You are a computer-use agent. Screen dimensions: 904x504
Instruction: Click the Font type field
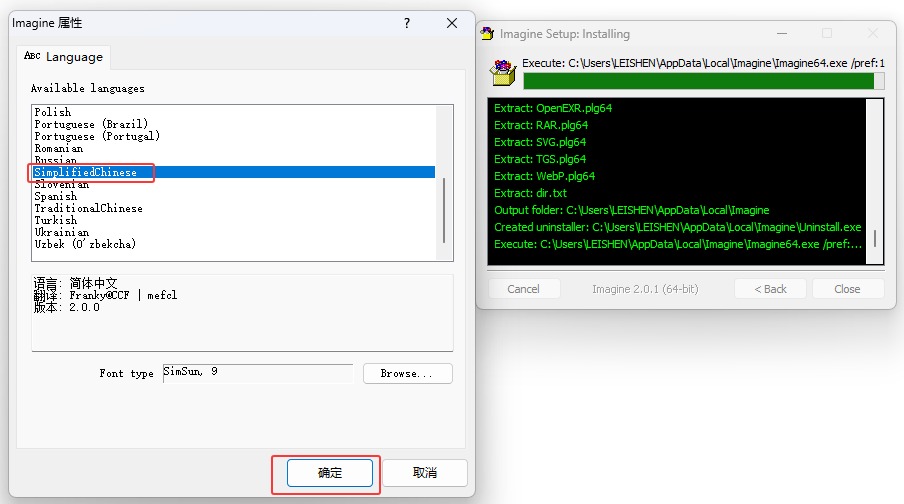(257, 373)
